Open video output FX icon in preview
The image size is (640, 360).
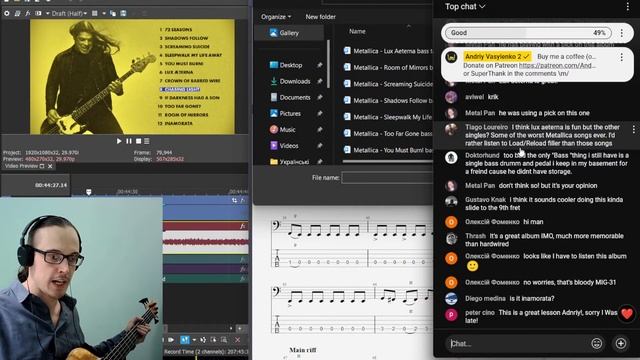pos(27,13)
